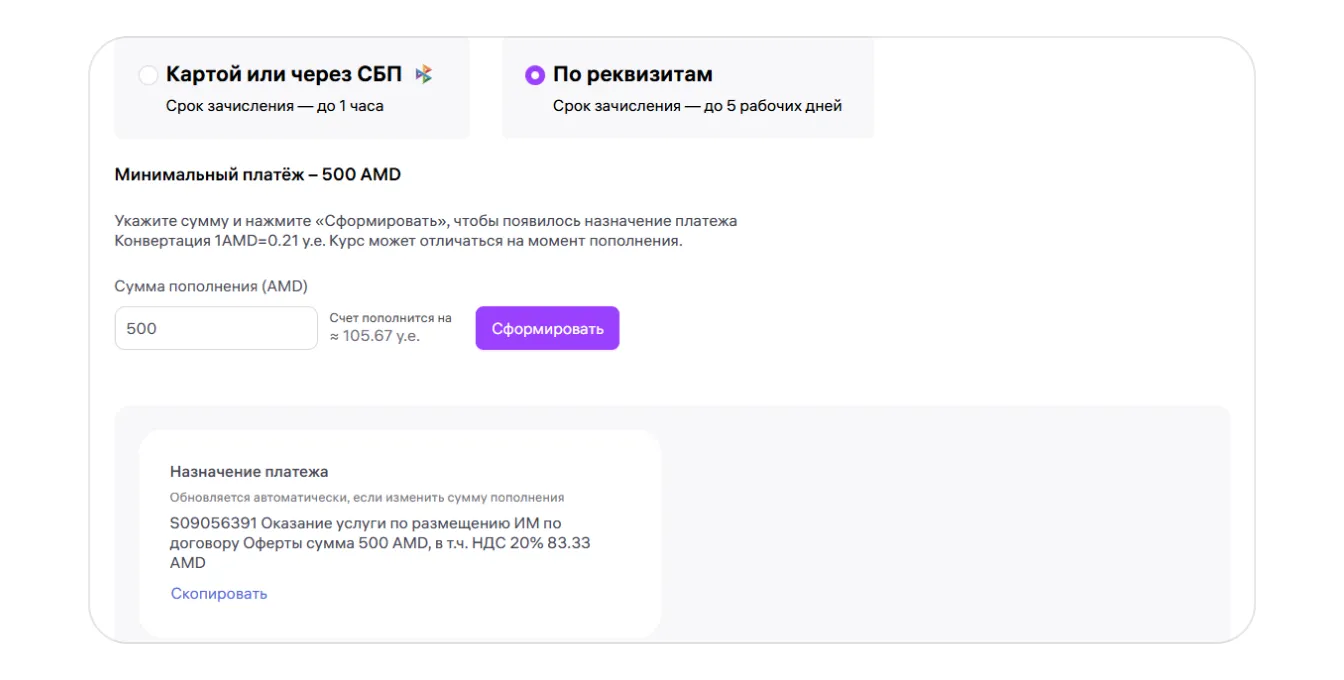Click the «Сумма пополнения (AMD)» field label

(211, 286)
